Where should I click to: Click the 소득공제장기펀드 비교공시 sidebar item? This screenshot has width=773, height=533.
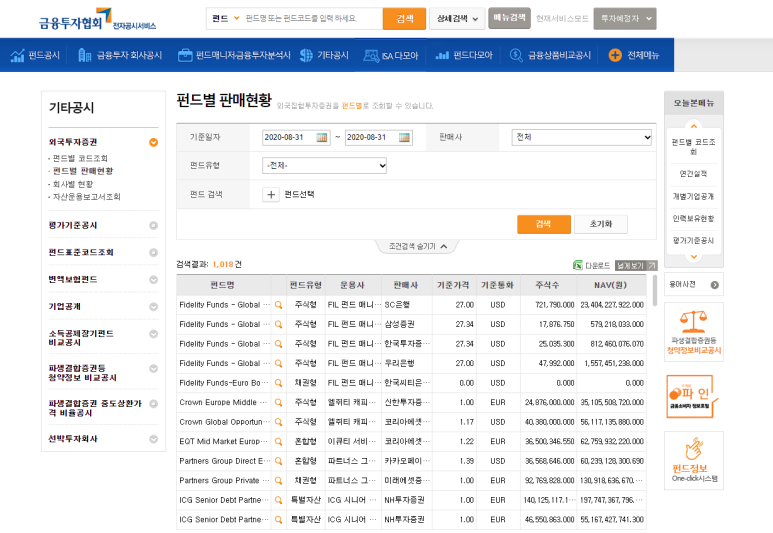[x=81, y=338]
